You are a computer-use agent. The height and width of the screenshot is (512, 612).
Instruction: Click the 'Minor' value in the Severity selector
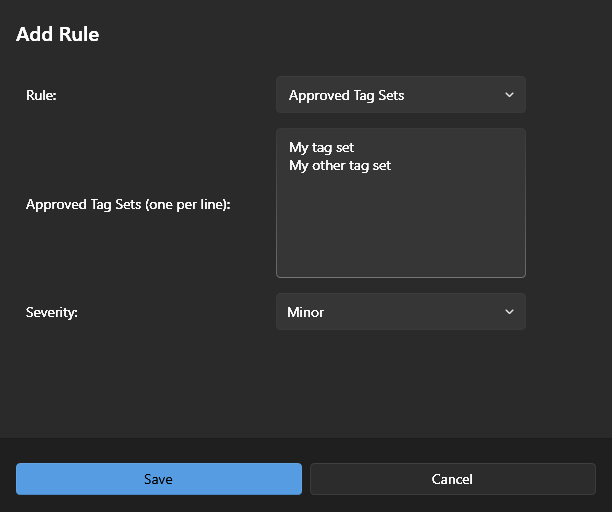(x=305, y=312)
